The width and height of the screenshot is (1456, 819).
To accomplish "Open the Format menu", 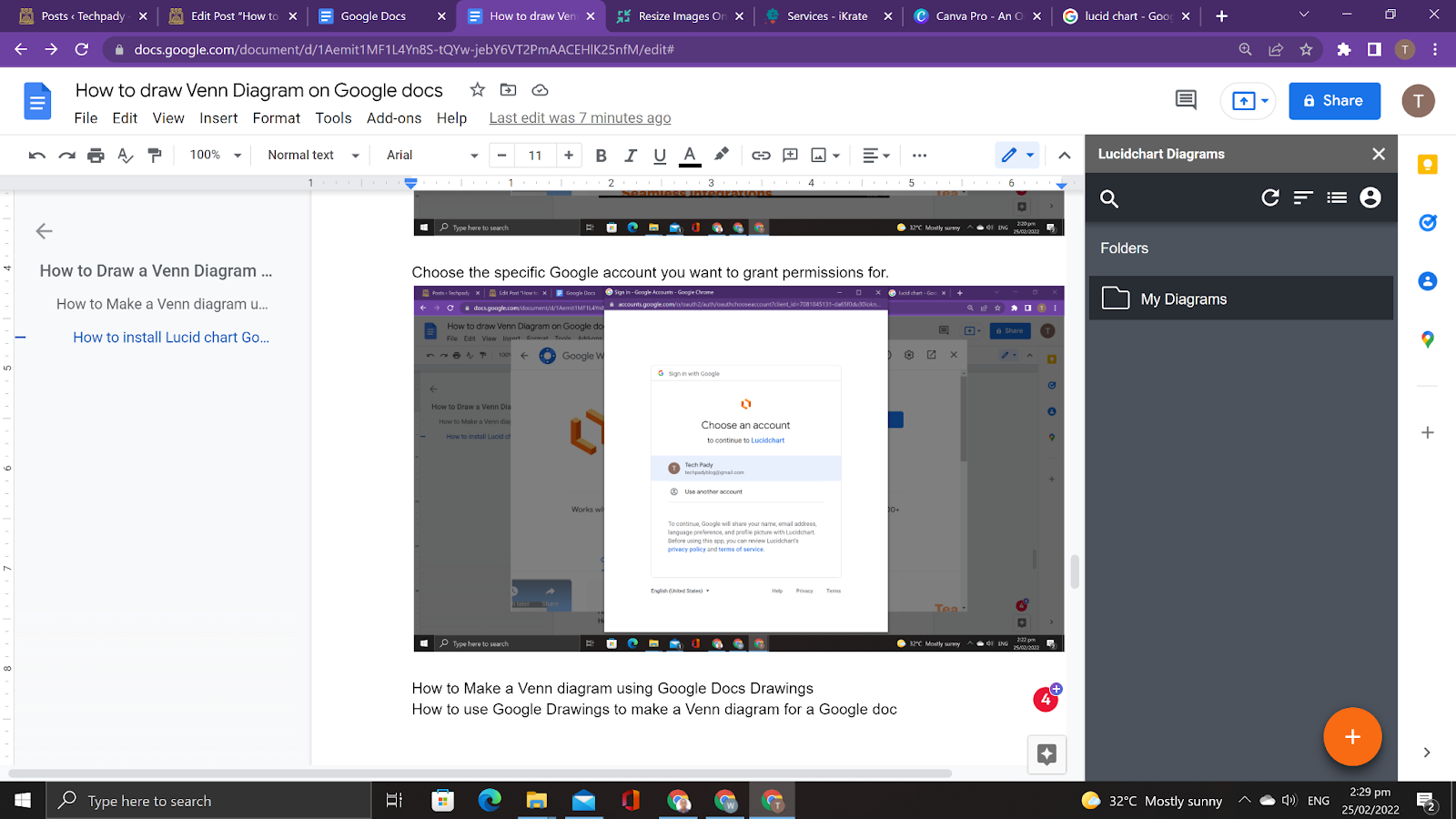I will pos(277,118).
